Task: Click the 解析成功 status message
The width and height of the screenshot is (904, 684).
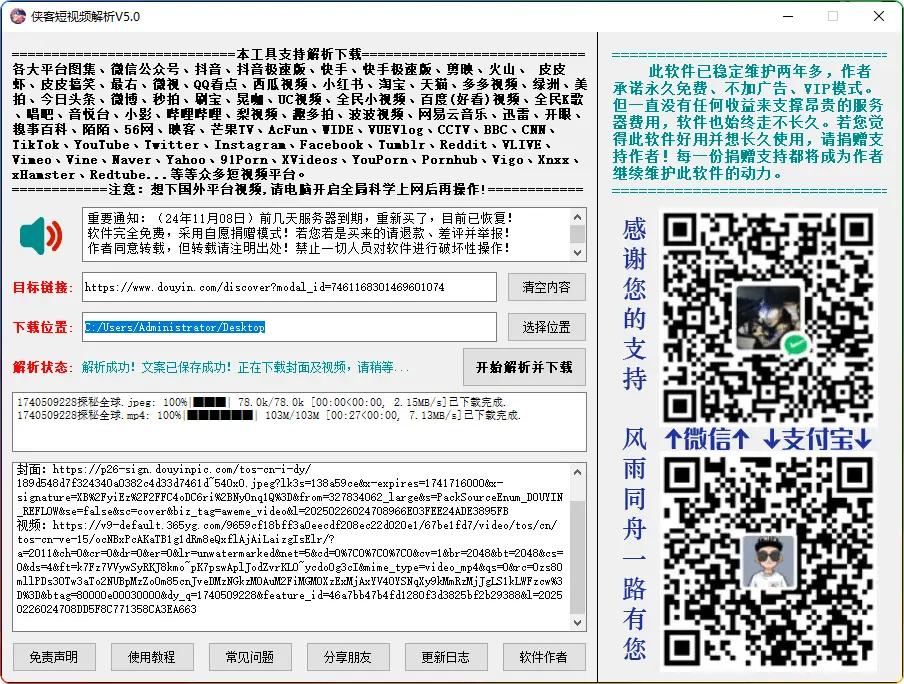Action: [246, 367]
